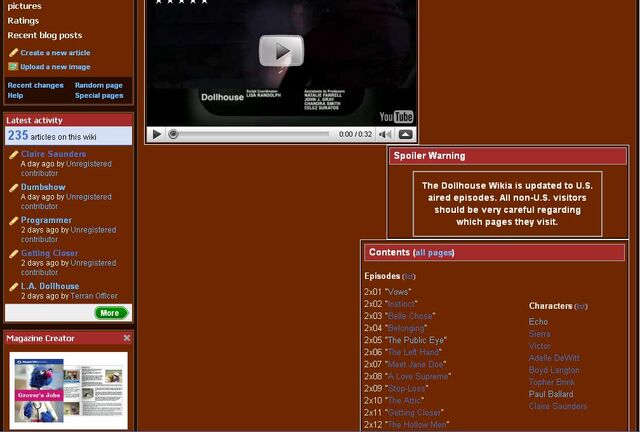Open episode 2x05 The Public Eye link

pyautogui.click(x=416, y=340)
